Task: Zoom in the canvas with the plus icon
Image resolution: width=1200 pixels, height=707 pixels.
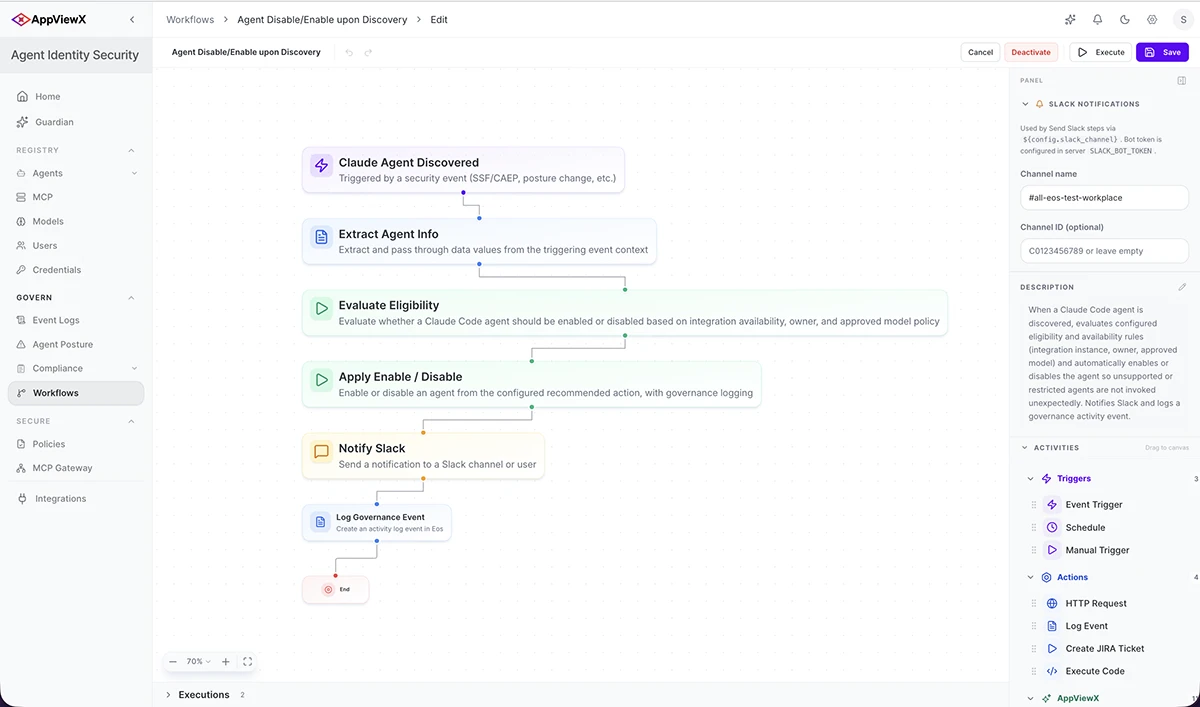Action: (226, 662)
